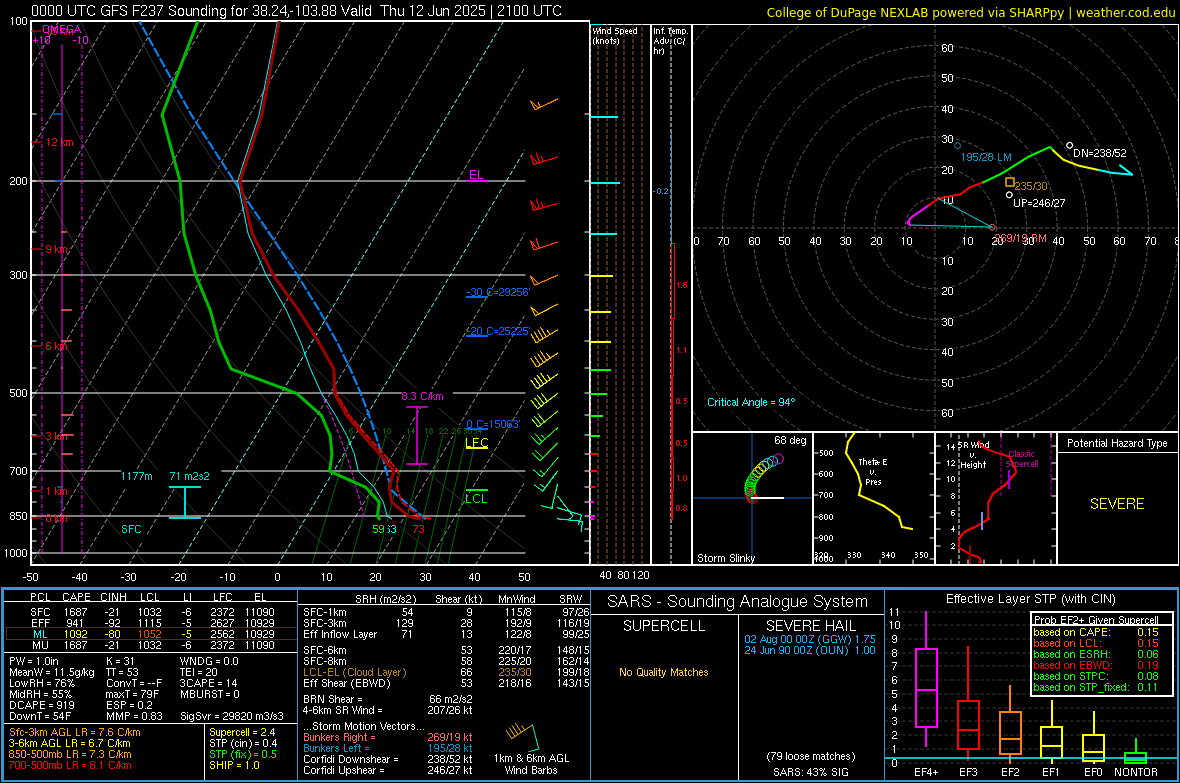Select the SFC parcel row in table
Screen dimensions: 1180x783
151,612
